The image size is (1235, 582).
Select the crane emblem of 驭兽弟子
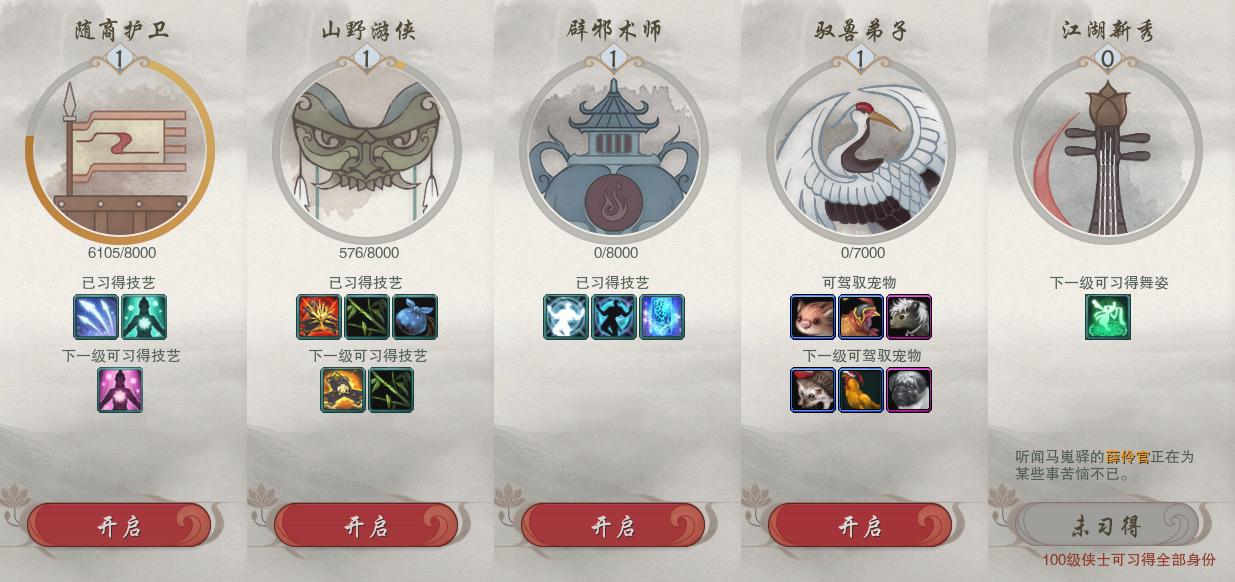860,148
